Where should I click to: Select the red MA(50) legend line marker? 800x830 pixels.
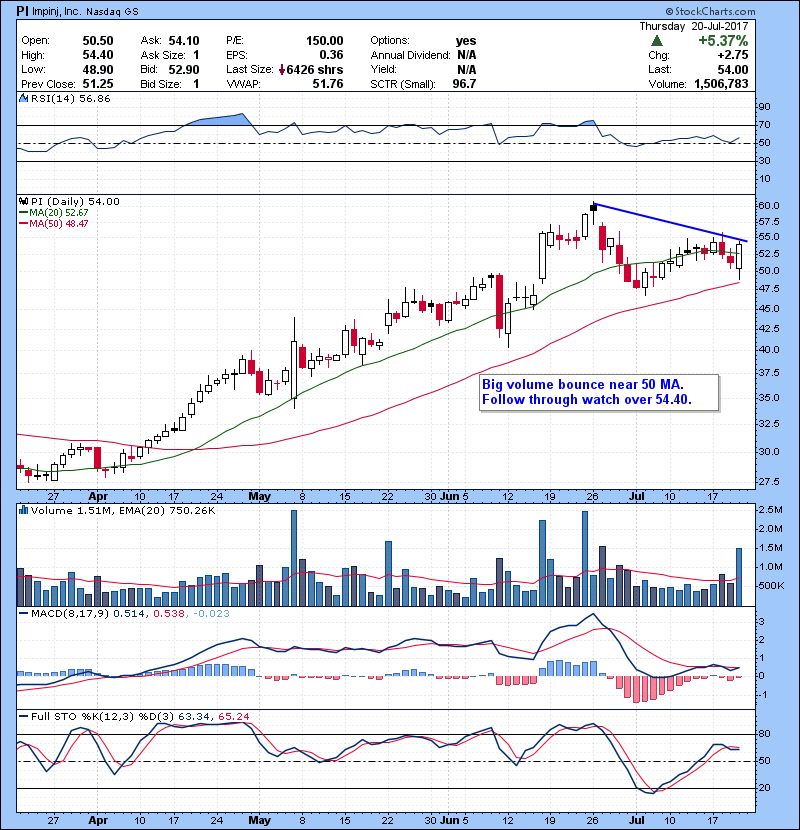pos(23,223)
